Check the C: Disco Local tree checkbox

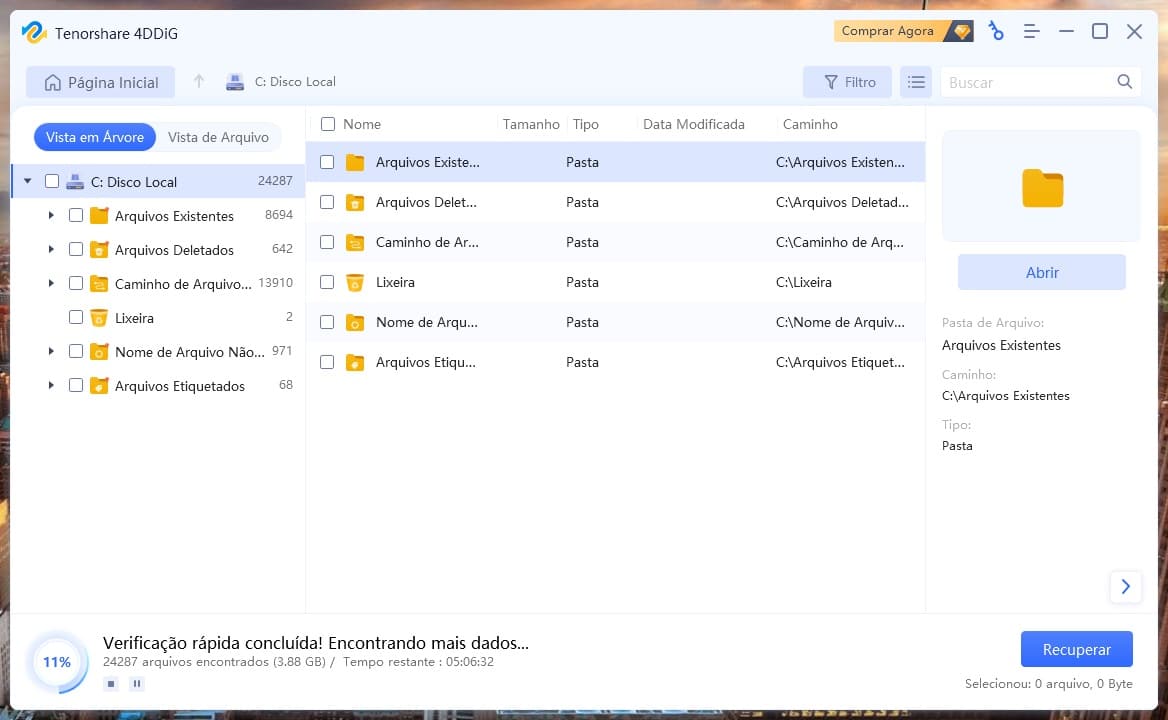[52, 181]
